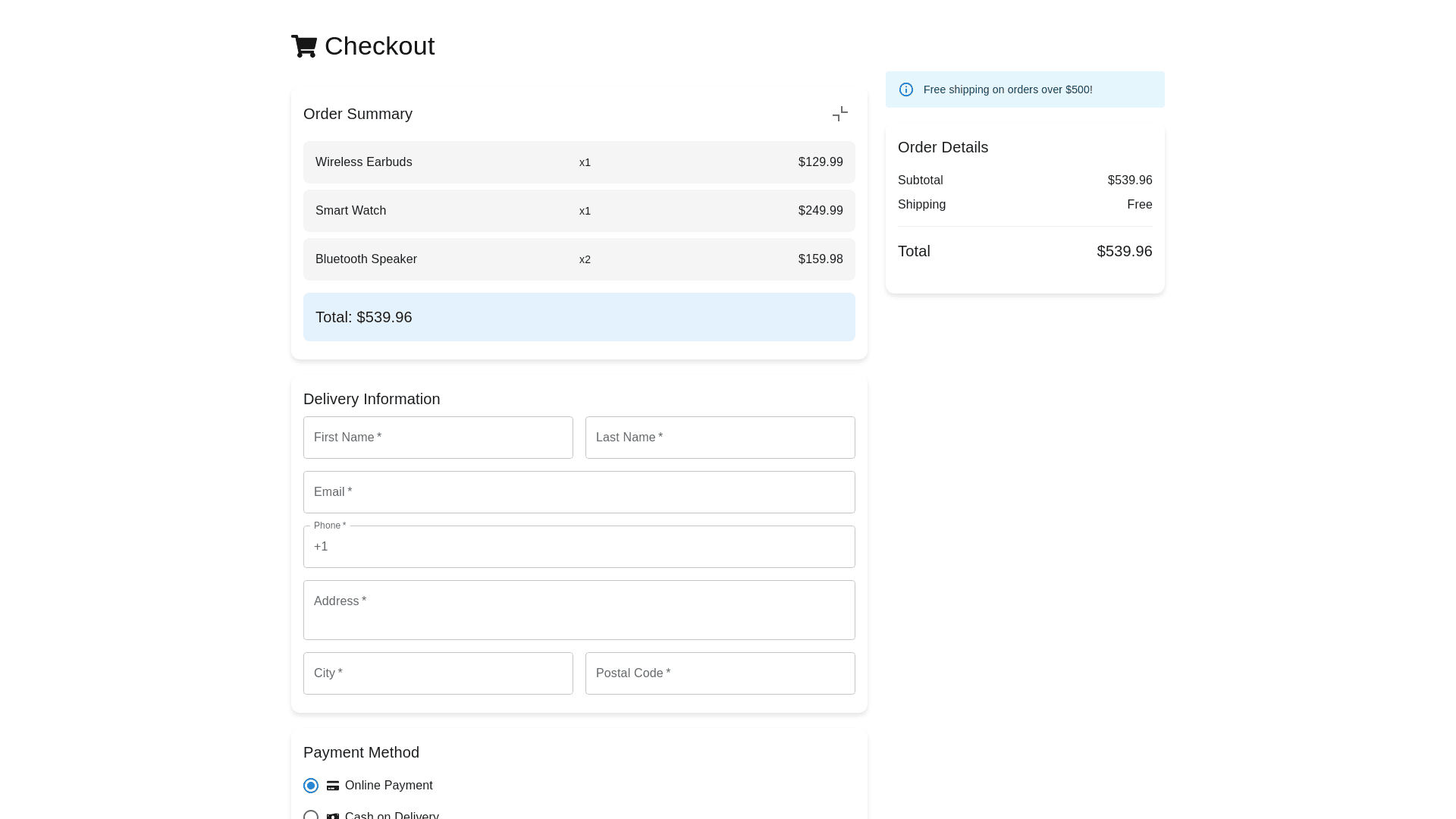Click the blue Total $539.96 summary bar
Viewport: 1456px width, 819px height.
[x=579, y=317]
